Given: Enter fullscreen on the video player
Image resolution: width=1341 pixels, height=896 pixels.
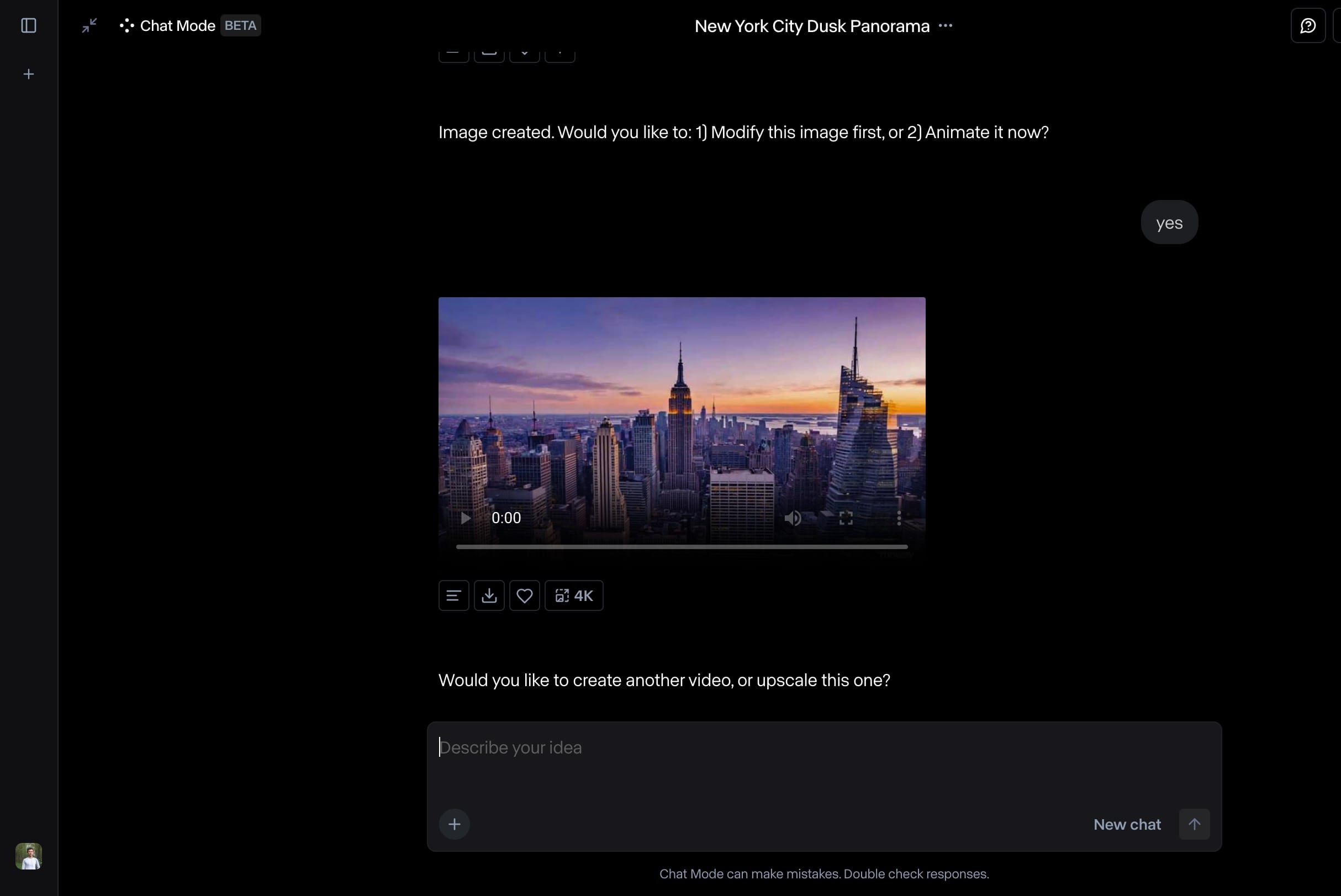Looking at the screenshot, I should [846, 518].
